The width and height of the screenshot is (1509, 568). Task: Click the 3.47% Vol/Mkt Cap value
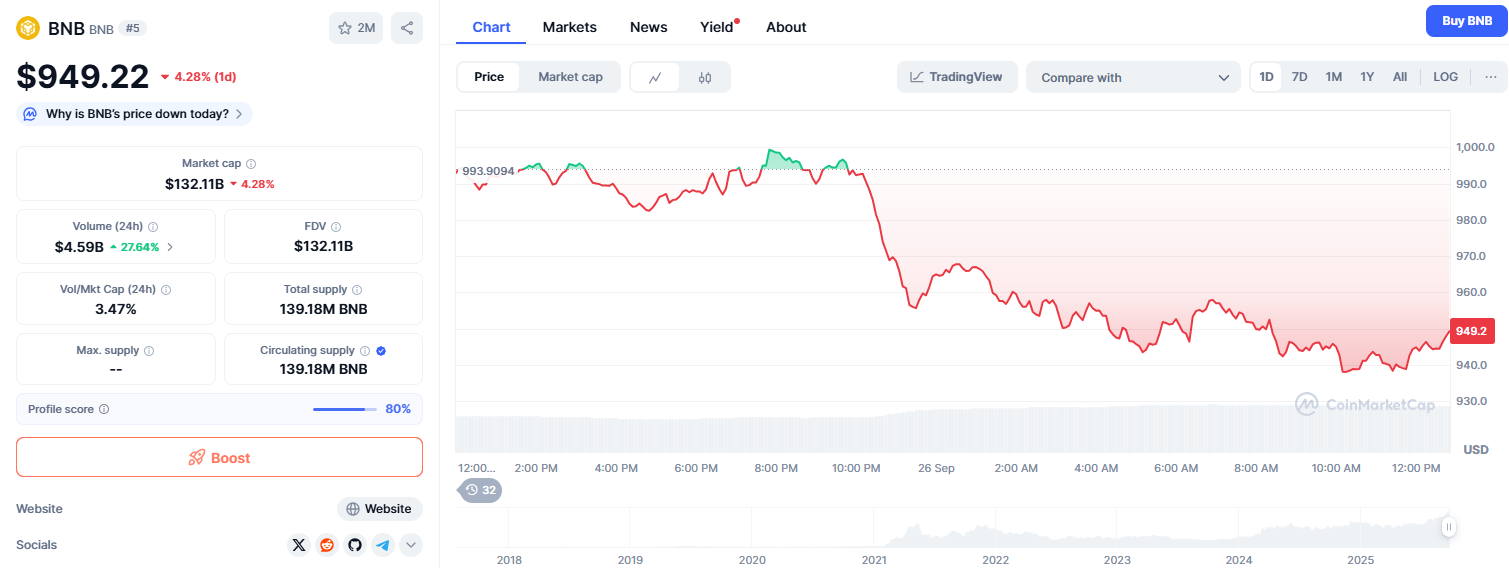coord(116,309)
